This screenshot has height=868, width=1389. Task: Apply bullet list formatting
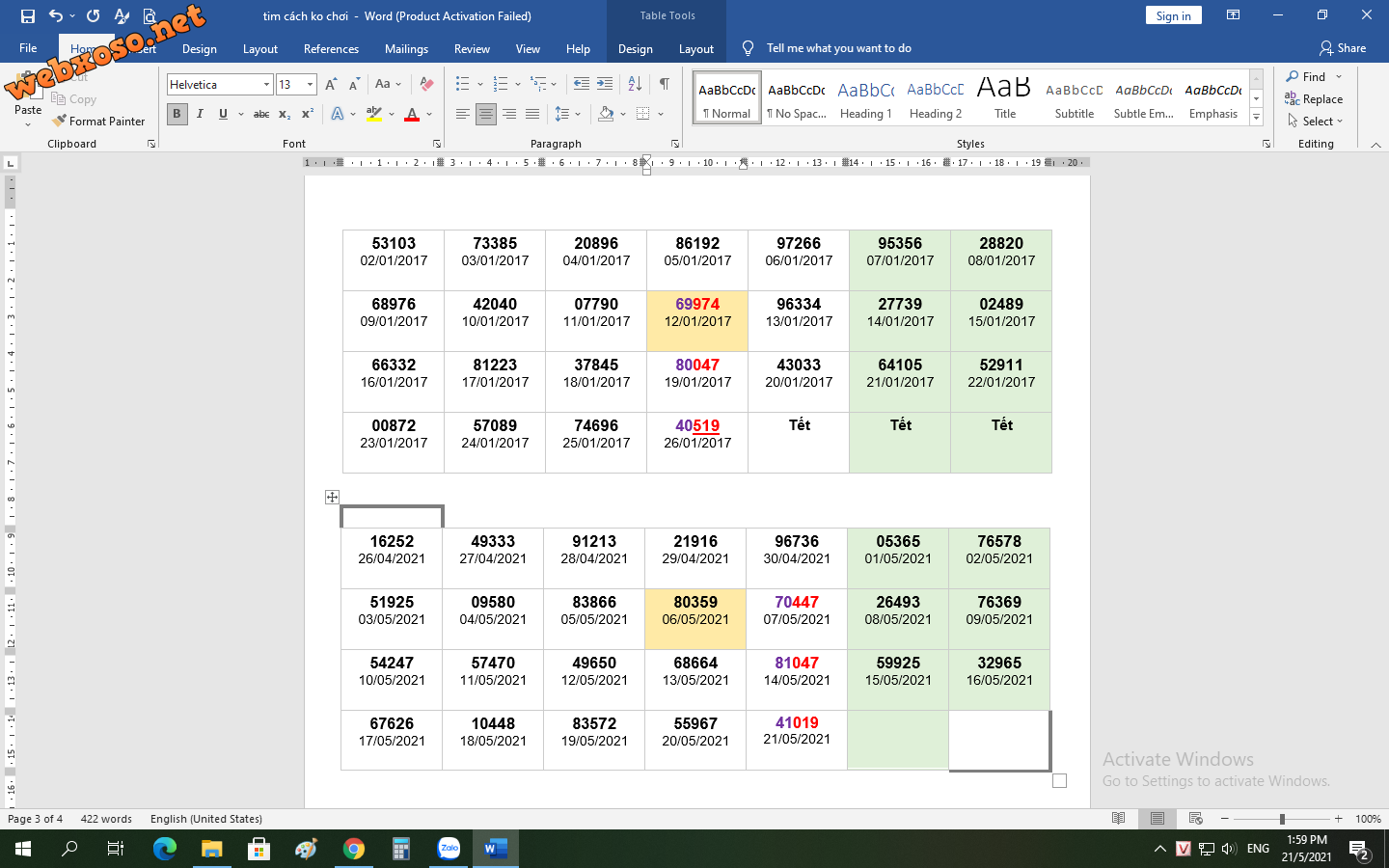[463, 84]
